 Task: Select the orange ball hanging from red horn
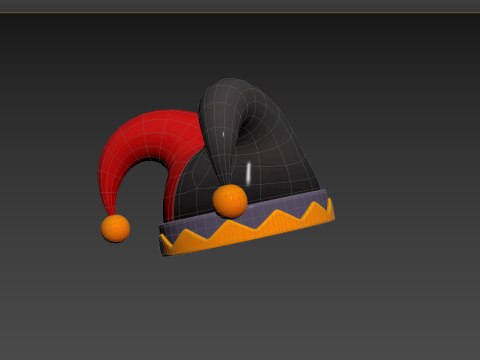coord(115,228)
